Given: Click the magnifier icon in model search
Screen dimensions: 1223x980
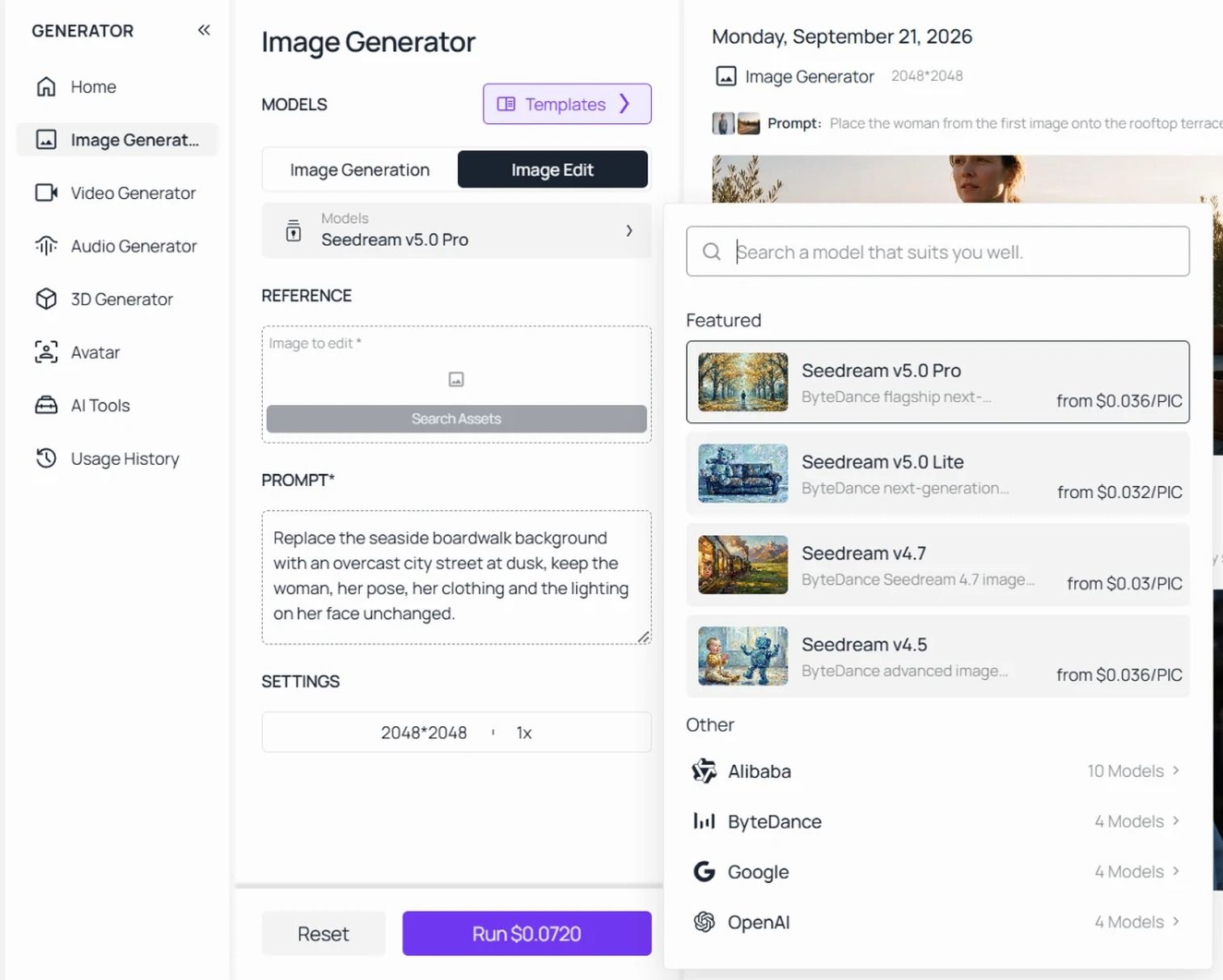Looking at the screenshot, I should click(x=712, y=251).
